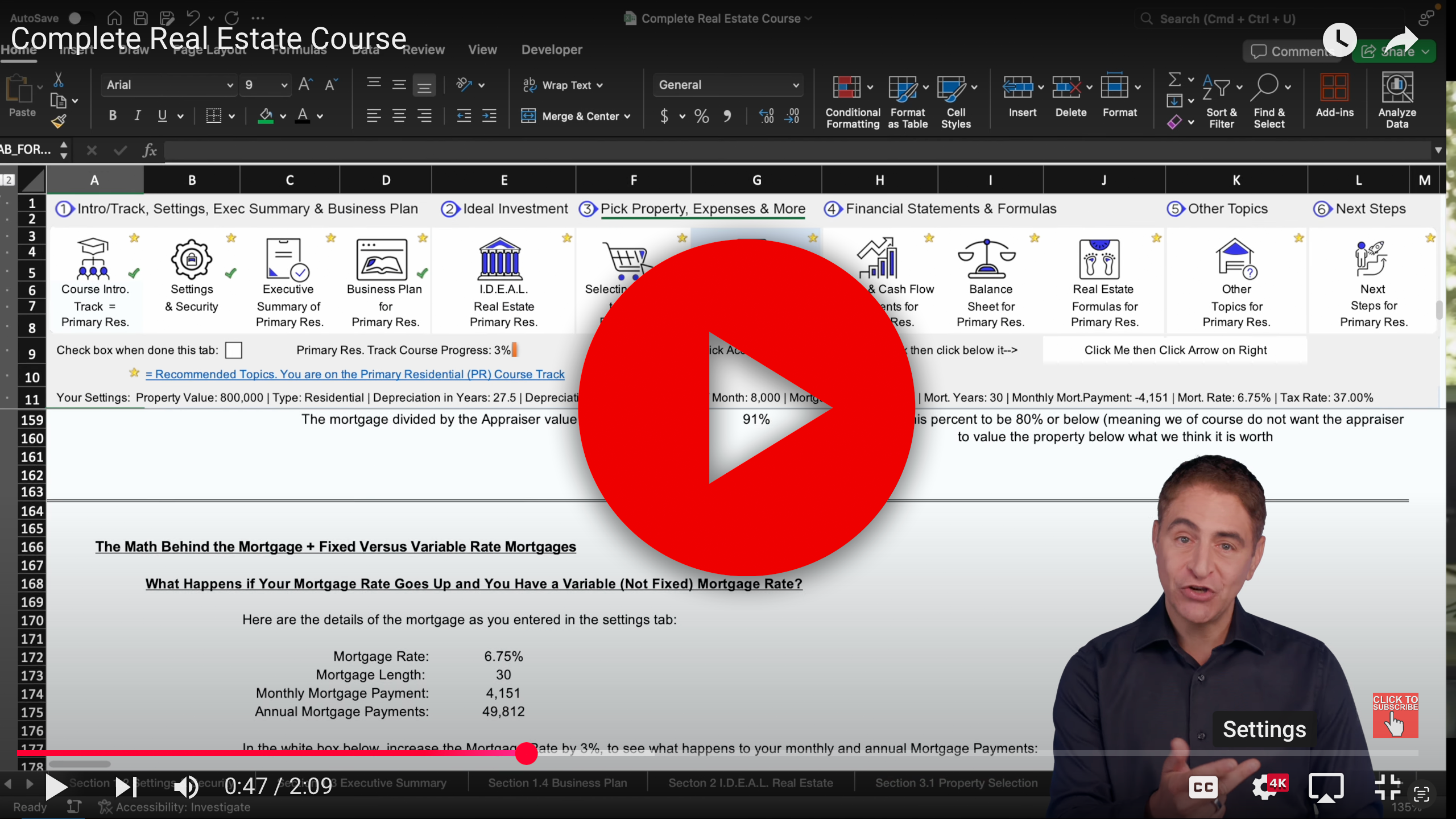Click the Click to Subscribe button
The image size is (1456, 819).
coord(1395,715)
